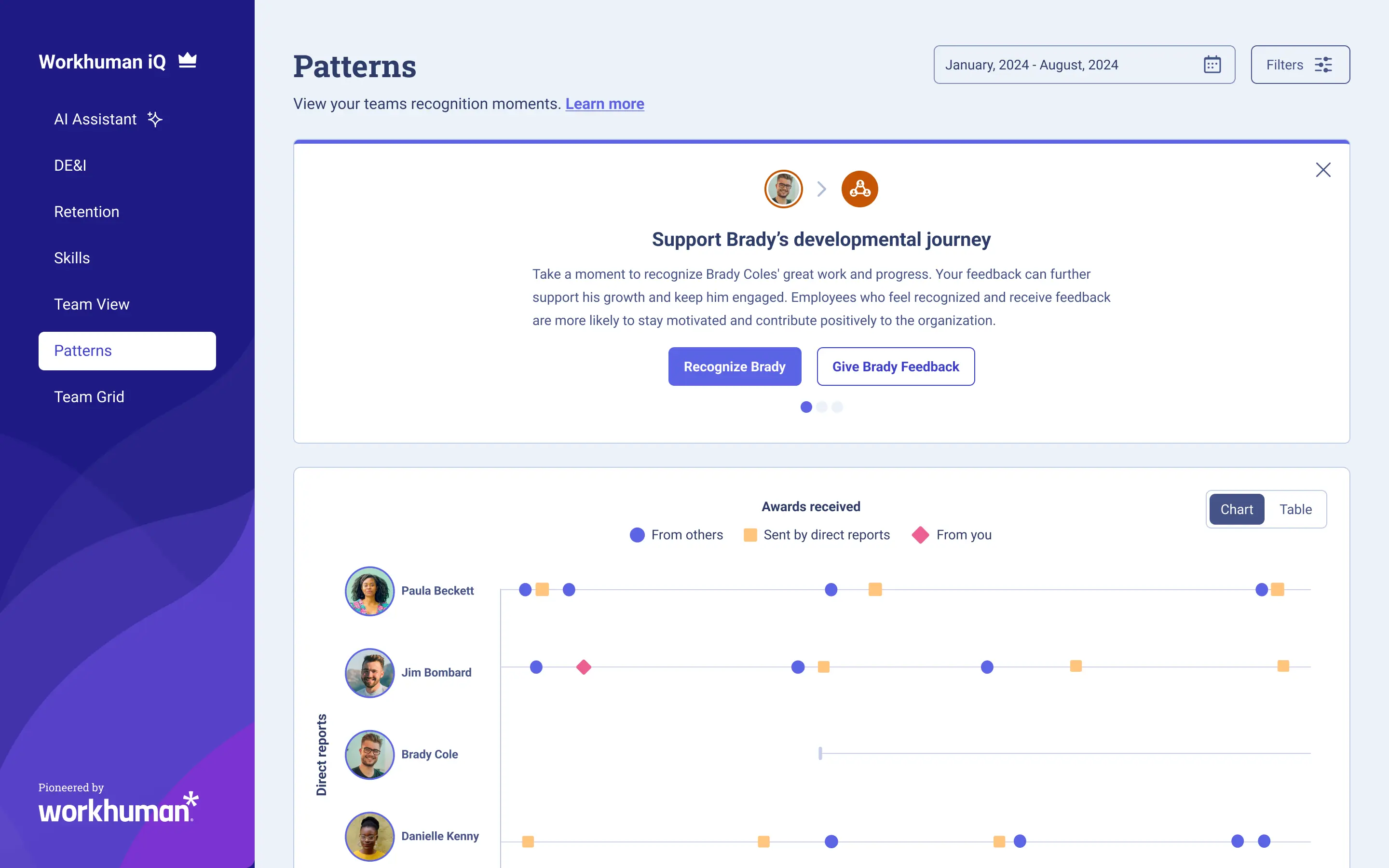The image size is (1389, 868).
Task: Click the orange team network icon in the banner
Action: [x=858, y=188]
